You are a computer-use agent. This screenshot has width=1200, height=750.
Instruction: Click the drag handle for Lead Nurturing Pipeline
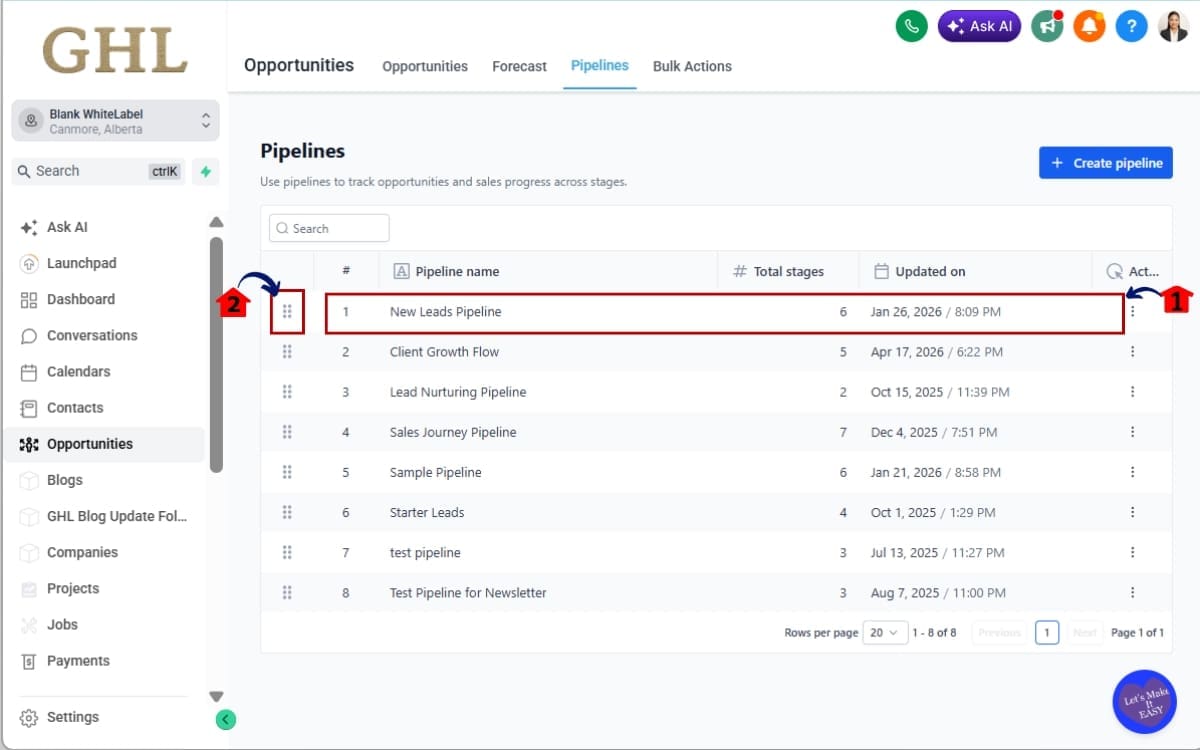(x=287, y=392)
